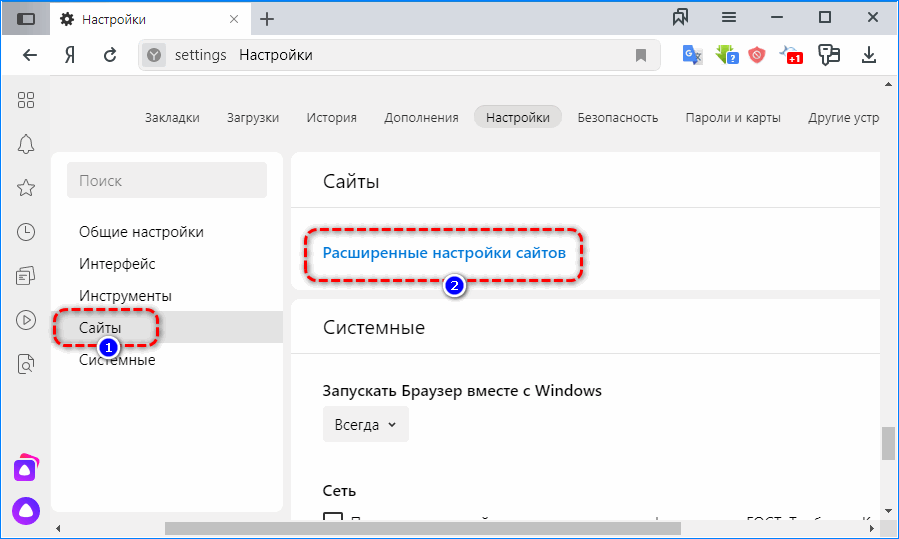Expand the Всегда startup dropdown
This screenshot has height=539, width=899.
(x=366, y=424)
